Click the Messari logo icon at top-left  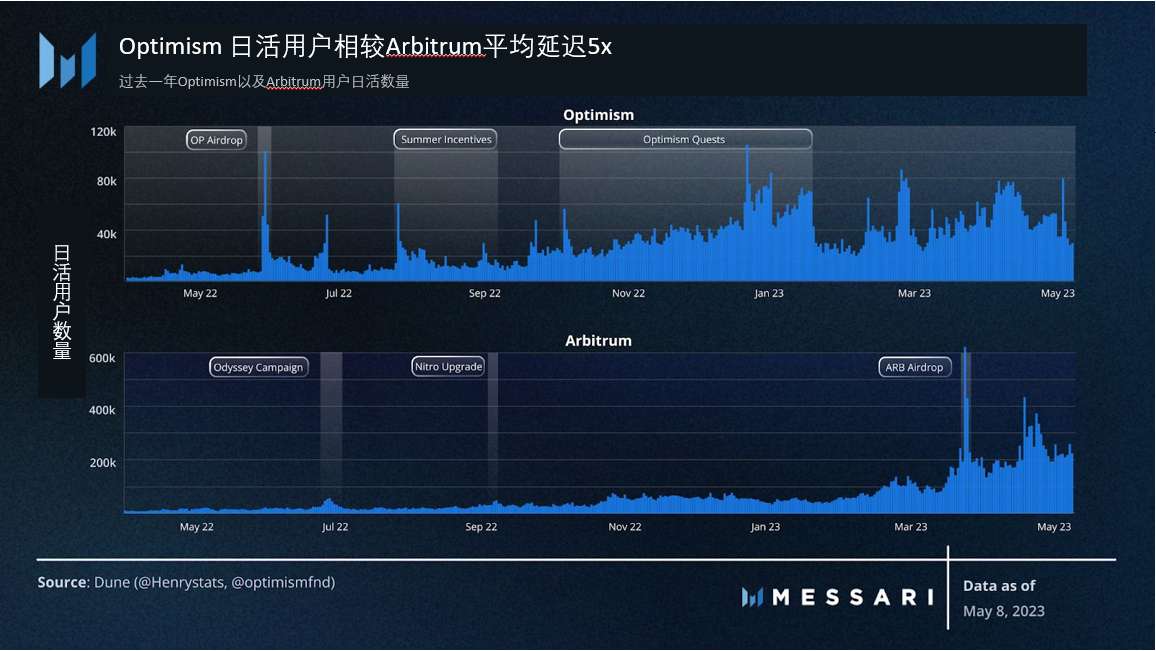(x=67, y=60)
